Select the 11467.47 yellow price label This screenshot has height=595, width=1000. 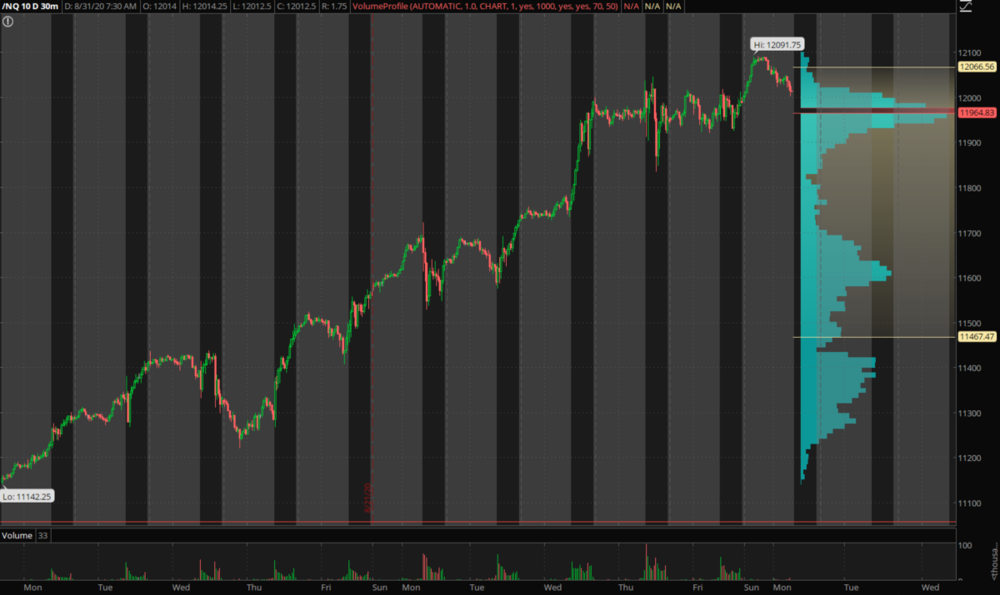pos(977,337)
